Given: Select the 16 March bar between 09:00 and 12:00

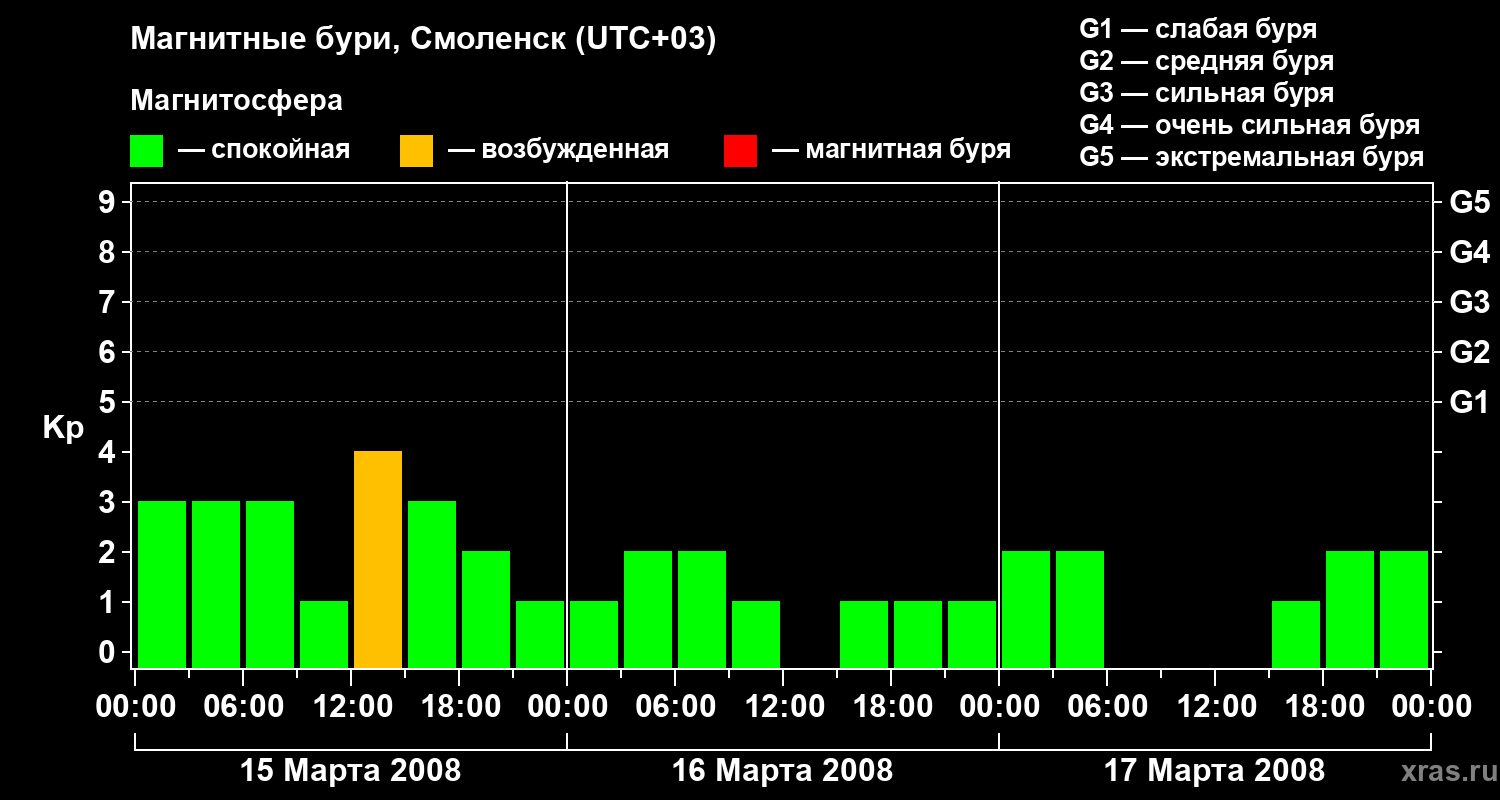Looking at the screenshot, I should coord(756,634).
